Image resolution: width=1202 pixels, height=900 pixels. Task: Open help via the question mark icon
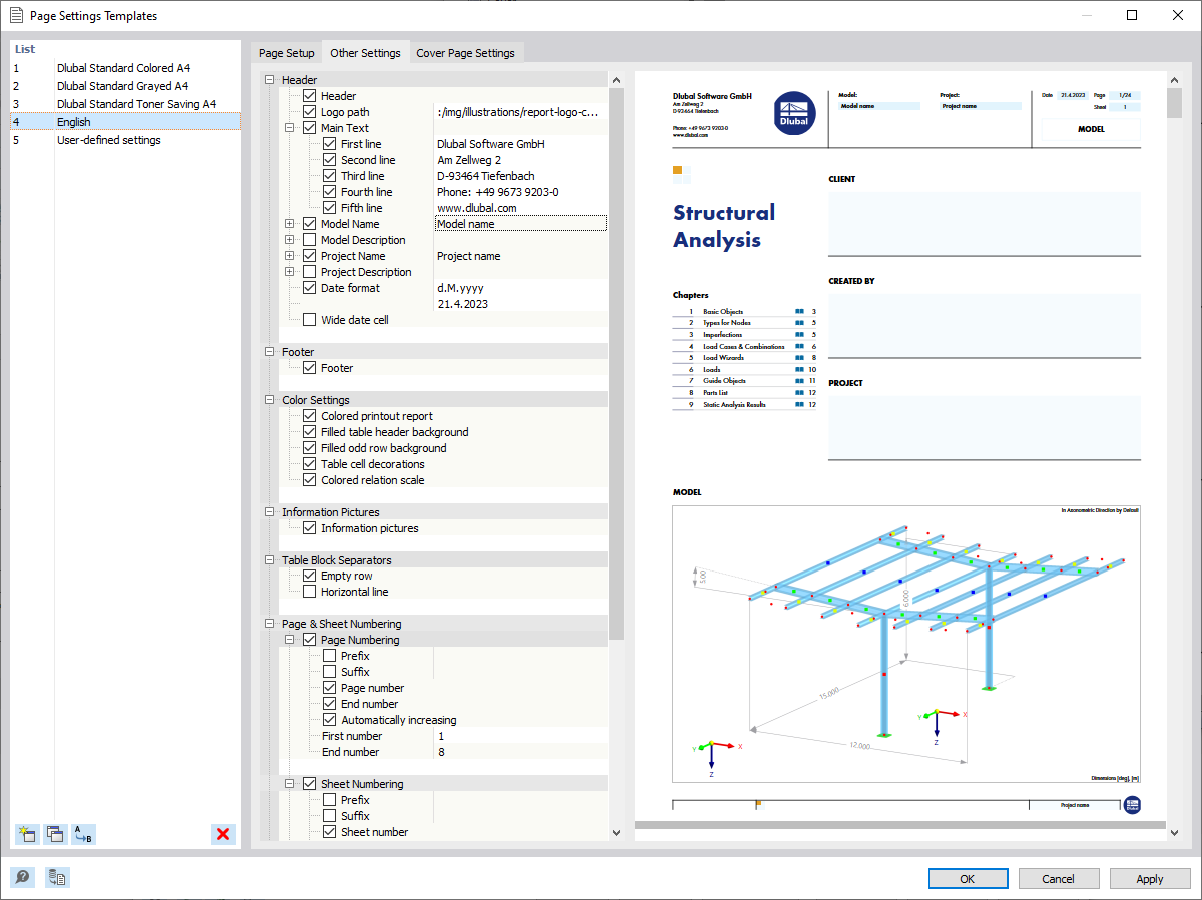tap(22, 877)
